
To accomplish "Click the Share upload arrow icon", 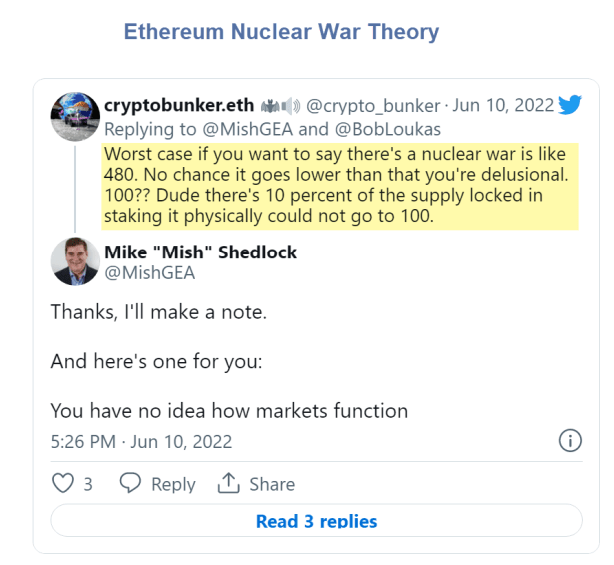I will pos(229,484).
